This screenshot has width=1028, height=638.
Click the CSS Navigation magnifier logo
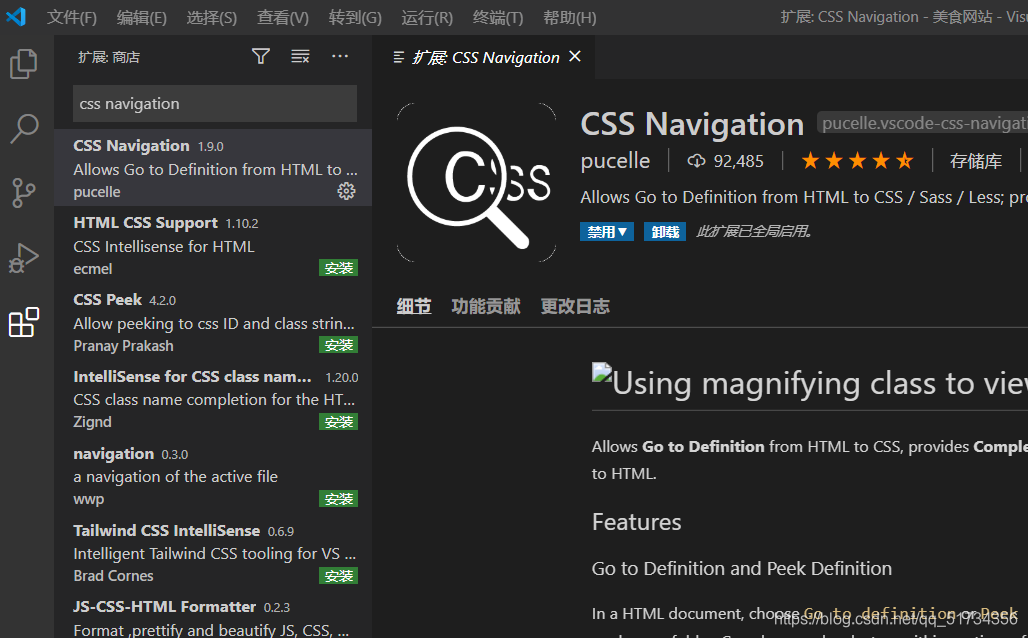[x=477, y=182]
